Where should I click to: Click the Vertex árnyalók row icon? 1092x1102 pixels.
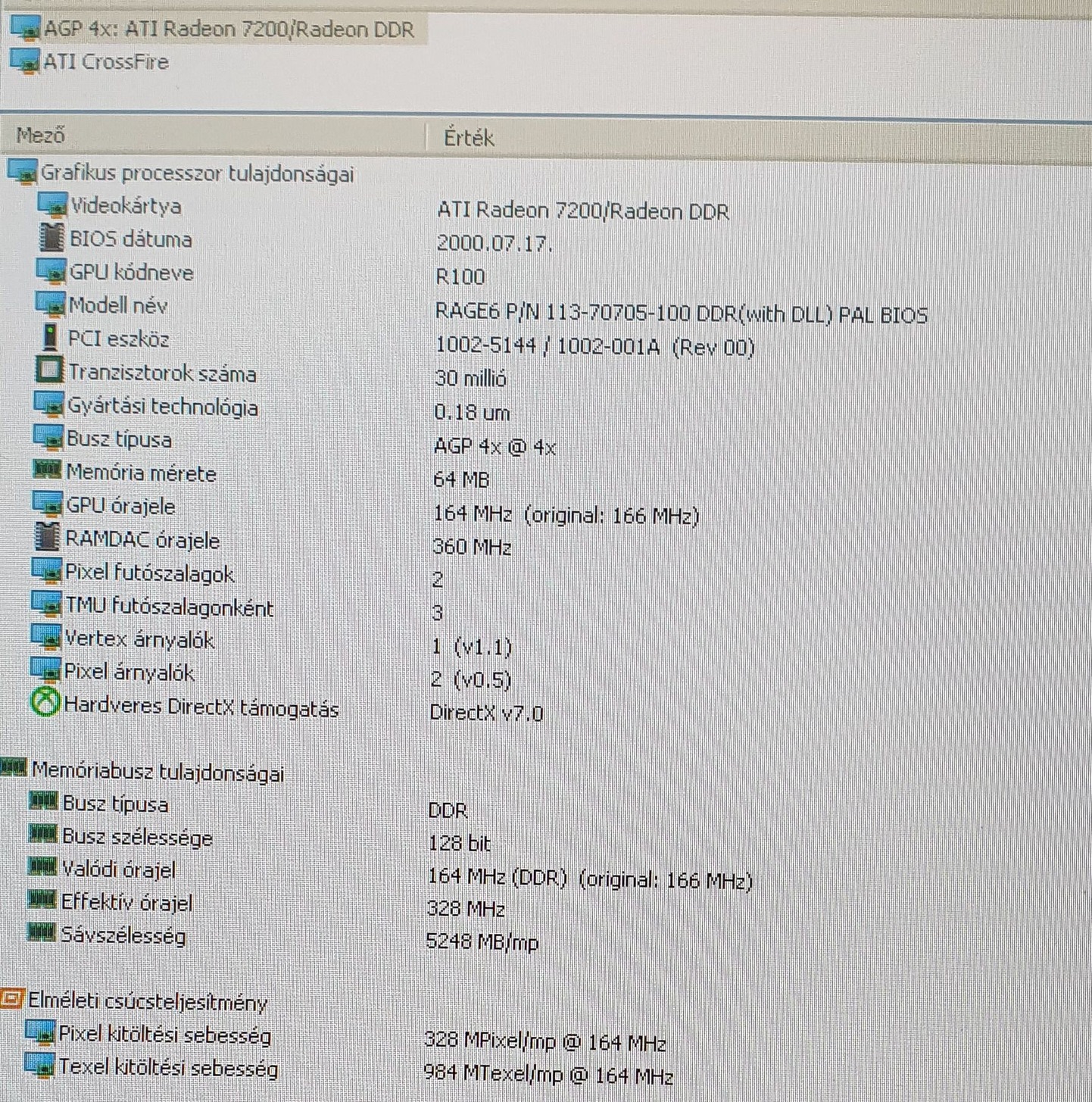(x=45, y=637)
